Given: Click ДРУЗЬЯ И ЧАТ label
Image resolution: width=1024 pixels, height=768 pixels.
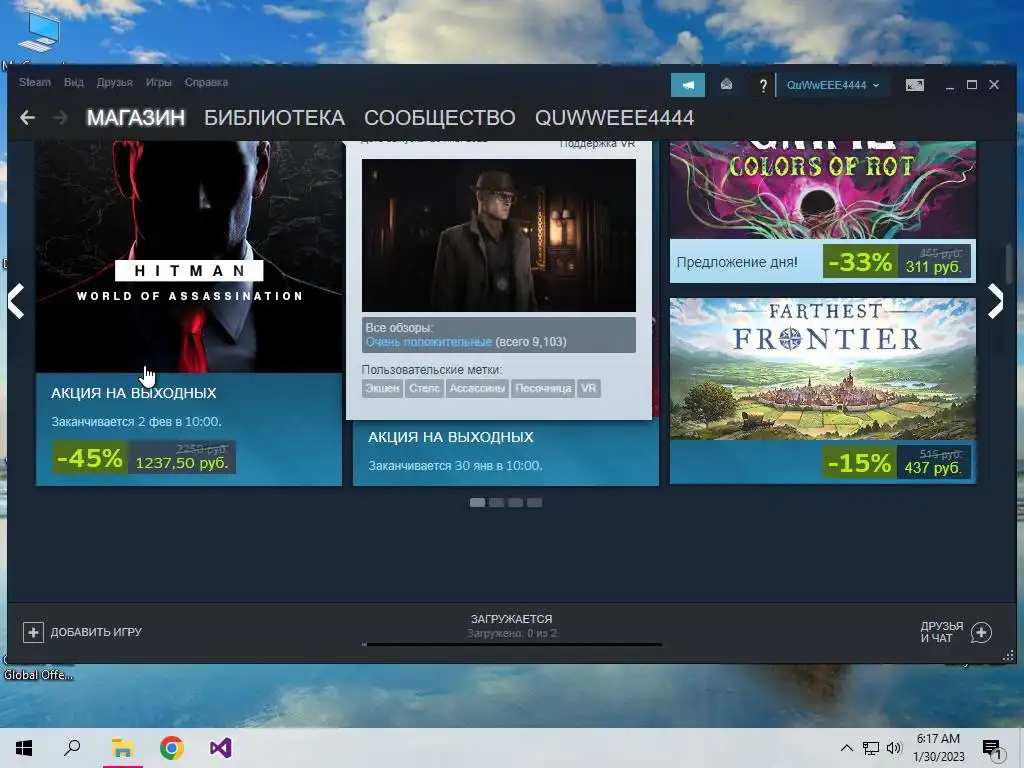Looking at the screenshot, I should pos(942,632).
